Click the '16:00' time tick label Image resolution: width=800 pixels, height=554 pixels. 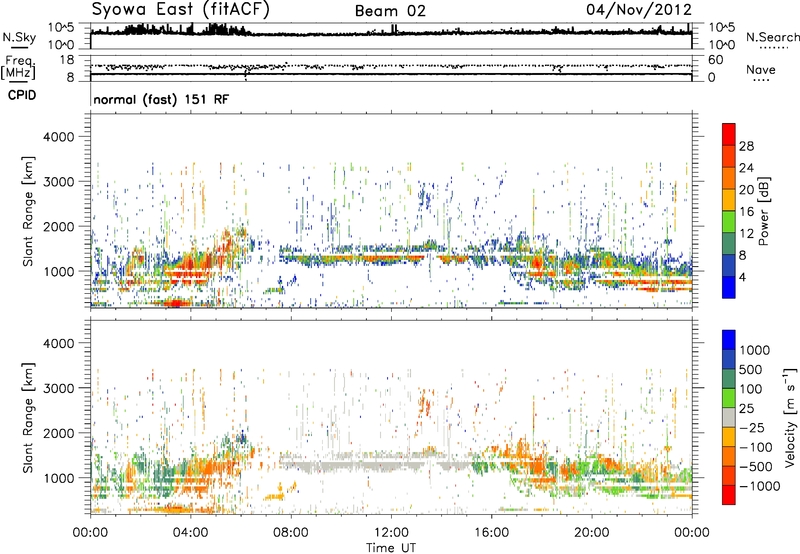[492, 533]
